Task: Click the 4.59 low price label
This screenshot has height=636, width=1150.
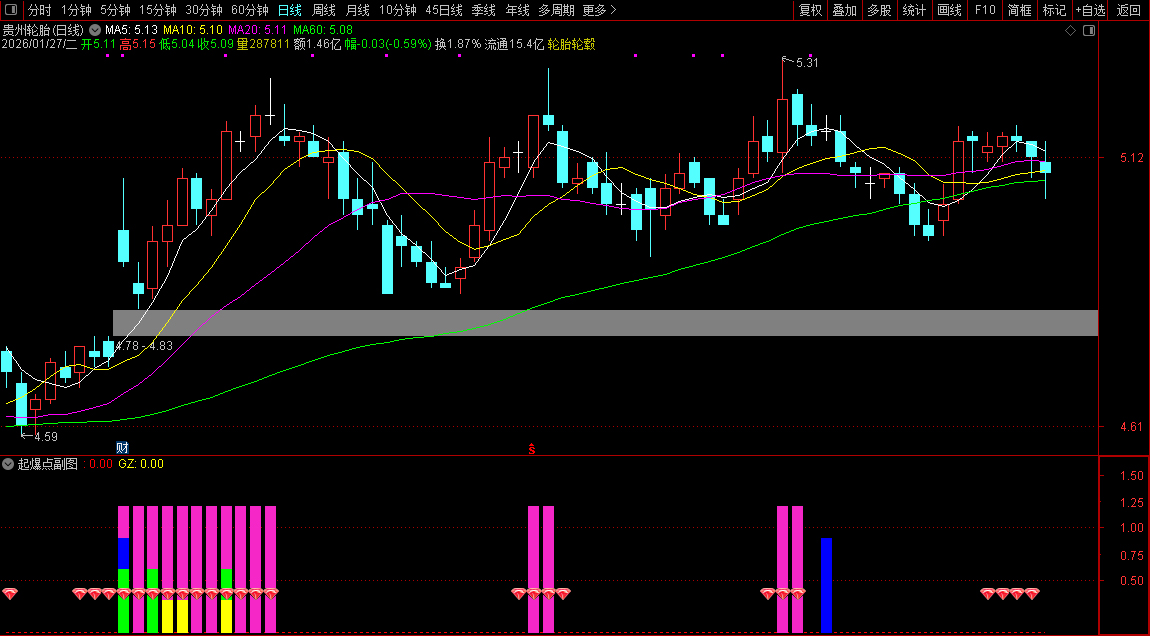Action: point(45,436)
